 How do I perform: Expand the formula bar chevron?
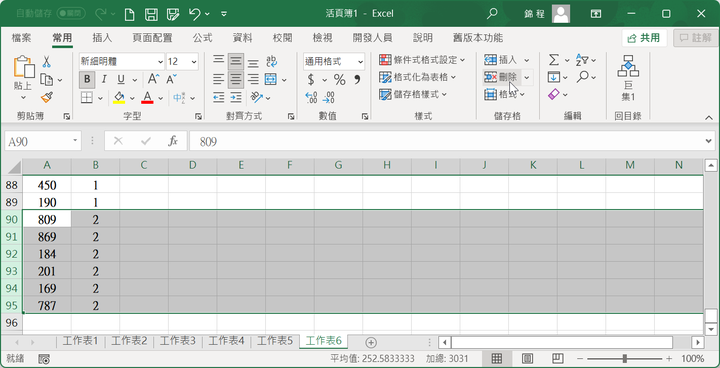[x=709, y=141]
